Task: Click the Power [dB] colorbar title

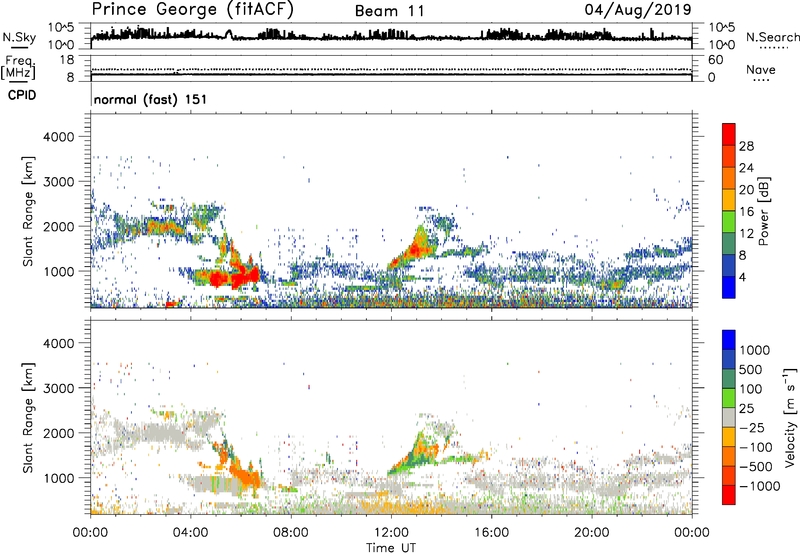Action: 763,211
